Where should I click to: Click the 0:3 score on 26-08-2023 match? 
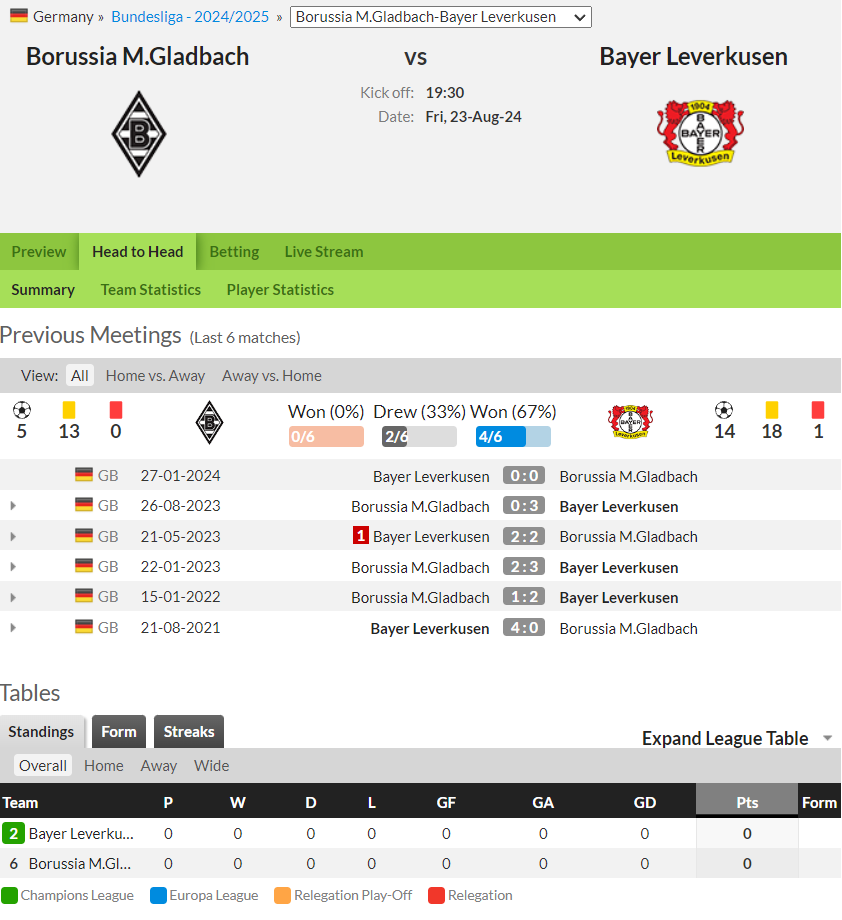tap(524, 506)
